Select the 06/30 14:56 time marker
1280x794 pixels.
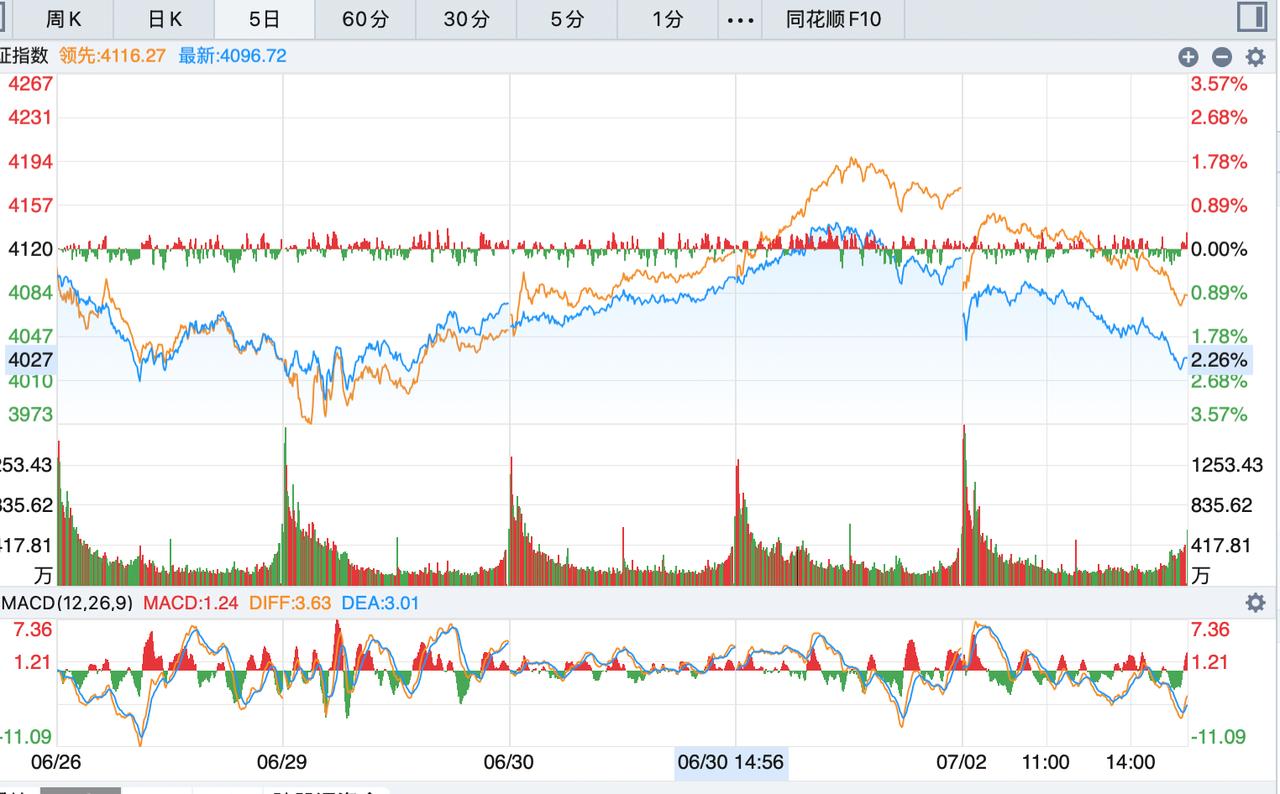point(731,762)
